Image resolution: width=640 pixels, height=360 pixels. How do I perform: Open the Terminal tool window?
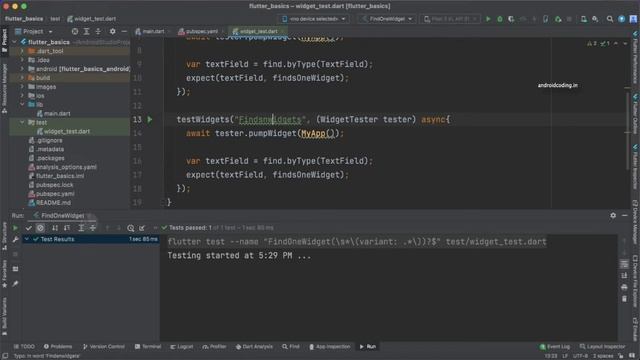148,347
